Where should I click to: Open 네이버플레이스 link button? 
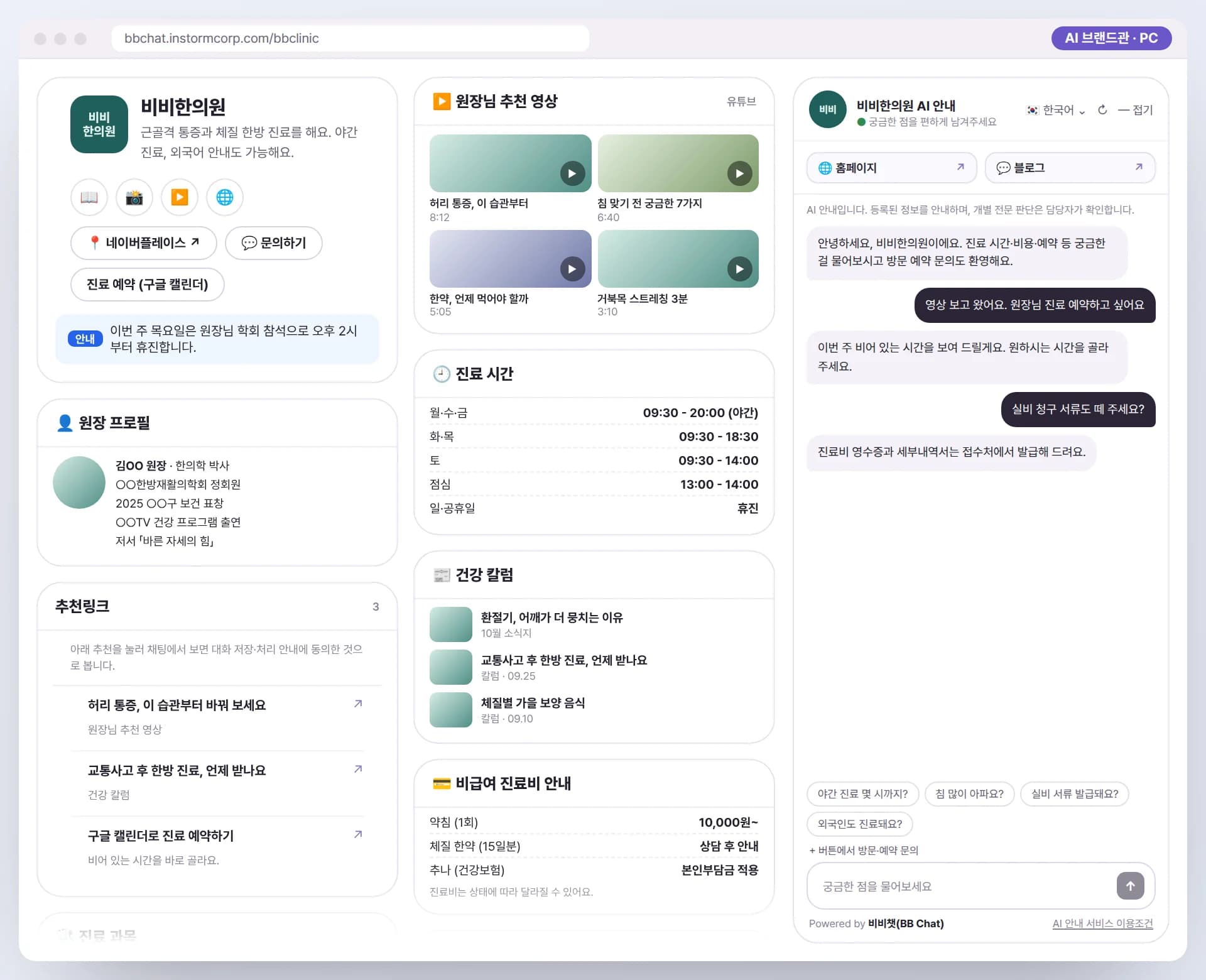[x=144, y=242]
